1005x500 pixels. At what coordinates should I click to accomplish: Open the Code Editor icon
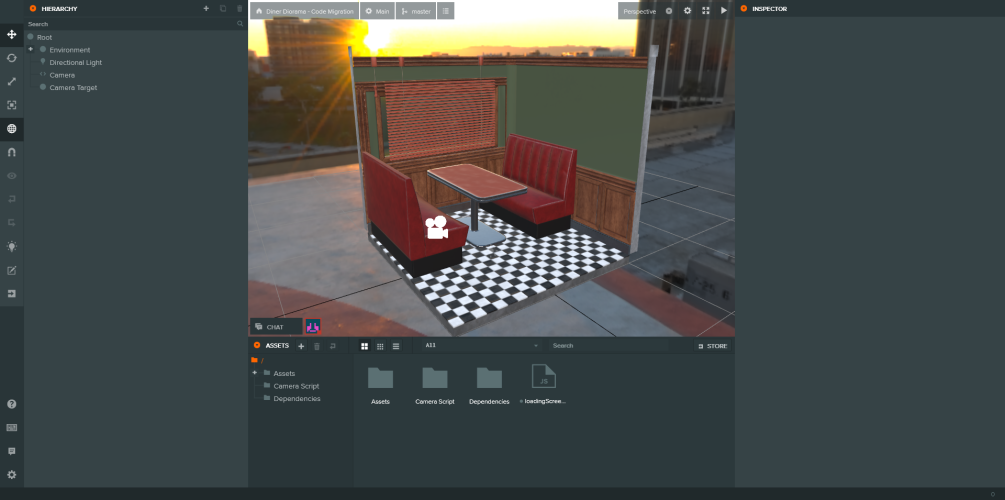click(12, 270)
